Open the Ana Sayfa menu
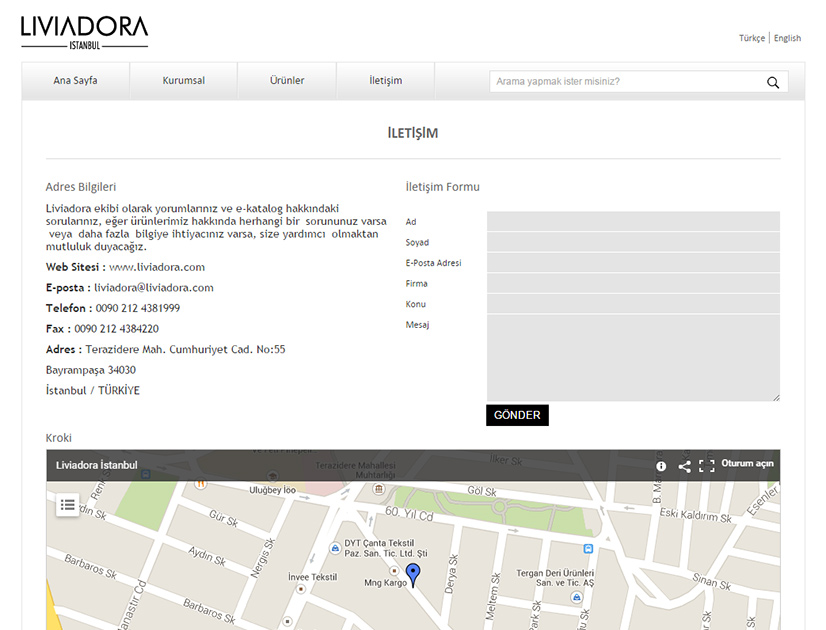The height and width of the screenshot is (630, 826). [x=76, y=81]
